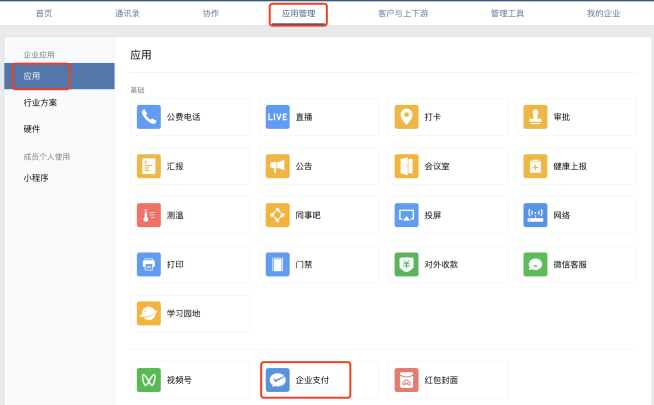Screen dimensions: 654x405
Task: Open the 打印 printer icon
Action: click(x=148, y=264)
